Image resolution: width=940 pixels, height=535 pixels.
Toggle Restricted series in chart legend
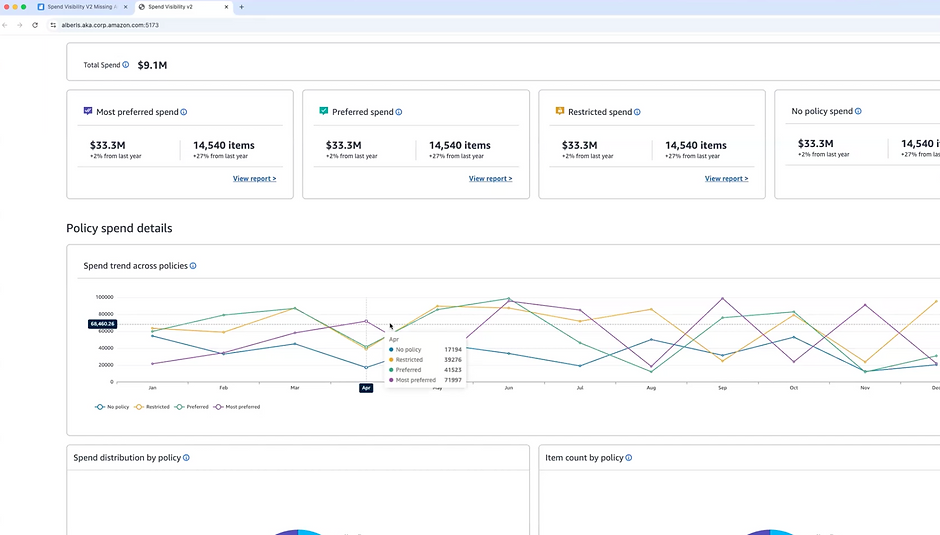[152, 407]
